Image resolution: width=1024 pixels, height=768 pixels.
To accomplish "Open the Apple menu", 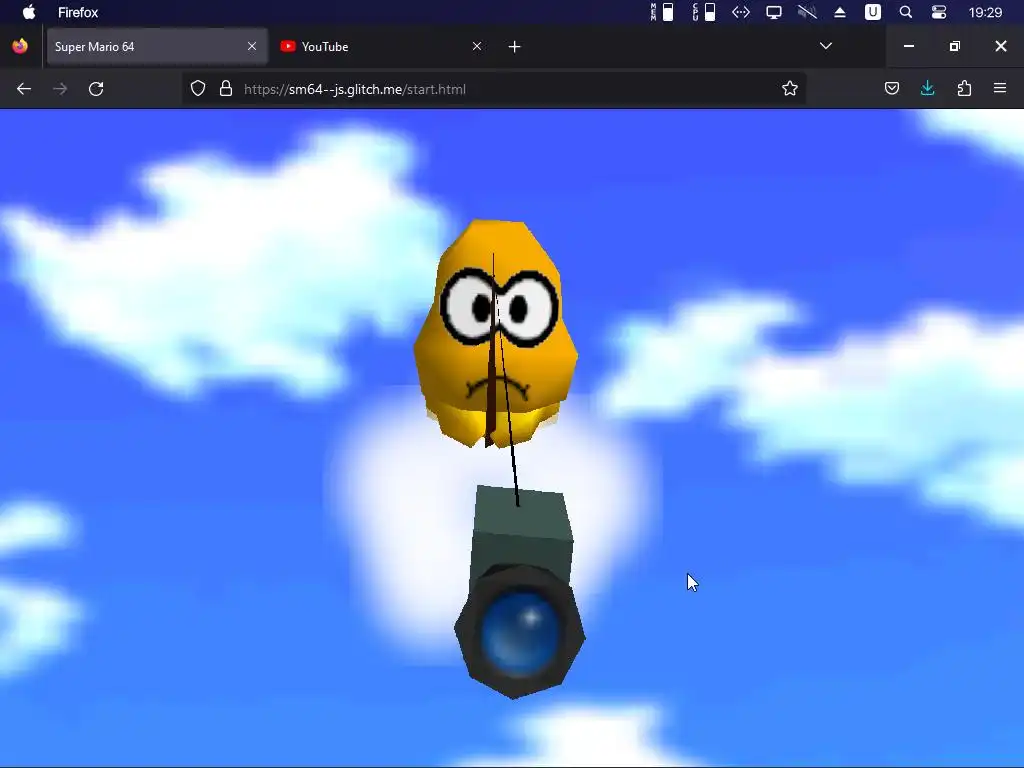I will pos(29,12).
